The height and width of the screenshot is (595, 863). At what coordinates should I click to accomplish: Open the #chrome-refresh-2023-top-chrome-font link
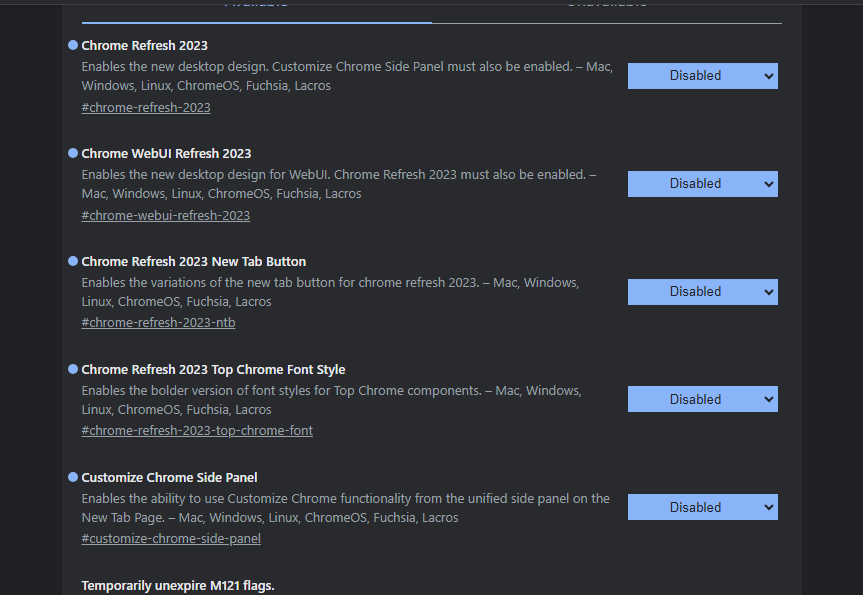[197, 430]
